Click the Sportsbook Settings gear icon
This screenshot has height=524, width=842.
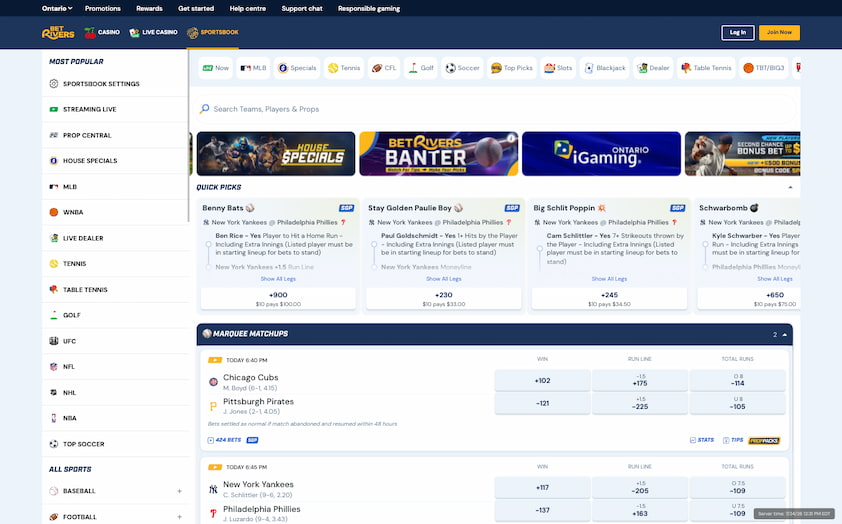(54, 84)
